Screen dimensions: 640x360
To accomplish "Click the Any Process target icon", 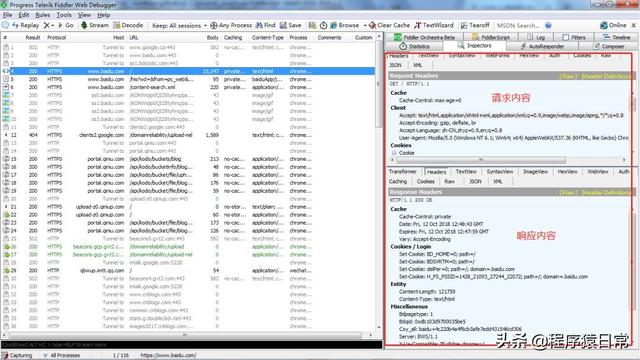I will 213,25.
